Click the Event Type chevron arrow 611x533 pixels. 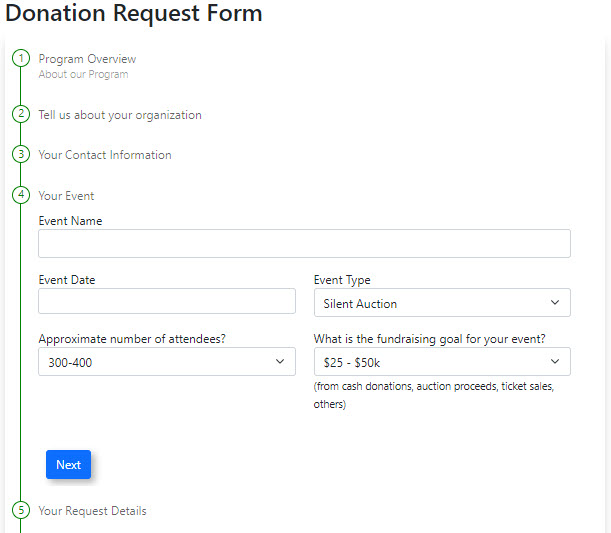point(555,303)
